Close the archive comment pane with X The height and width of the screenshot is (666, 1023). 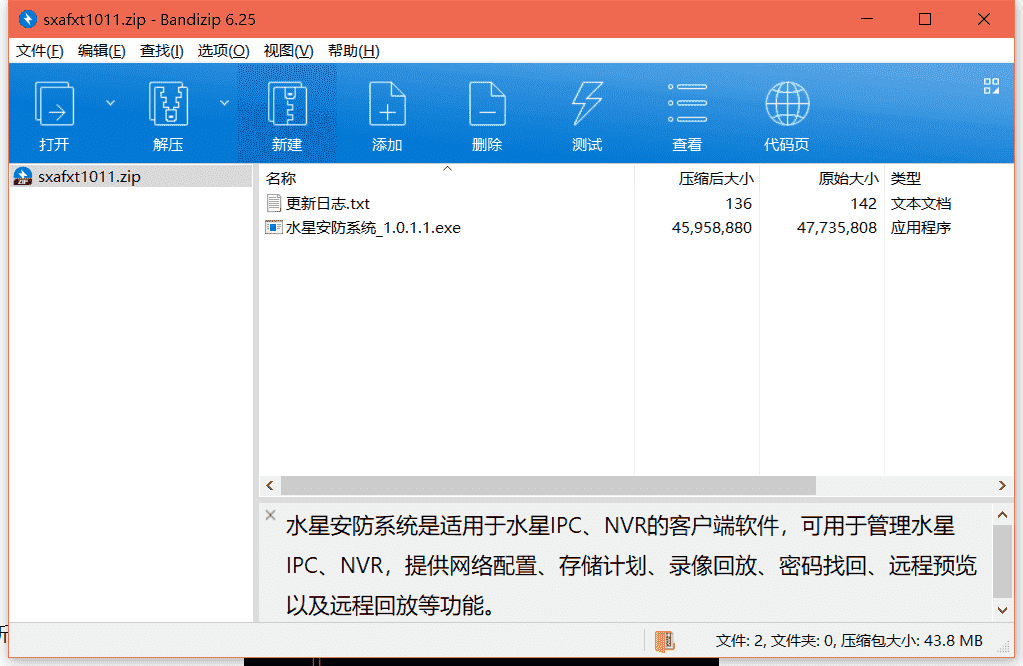[270, 515]
